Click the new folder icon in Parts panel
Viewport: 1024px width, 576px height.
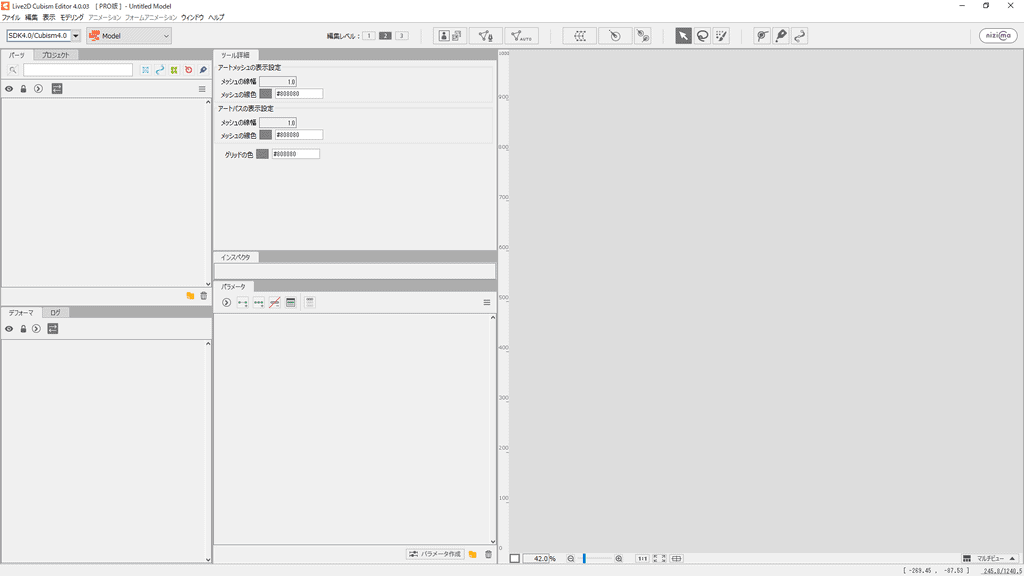pyautogui.click(x=190, y=296)
